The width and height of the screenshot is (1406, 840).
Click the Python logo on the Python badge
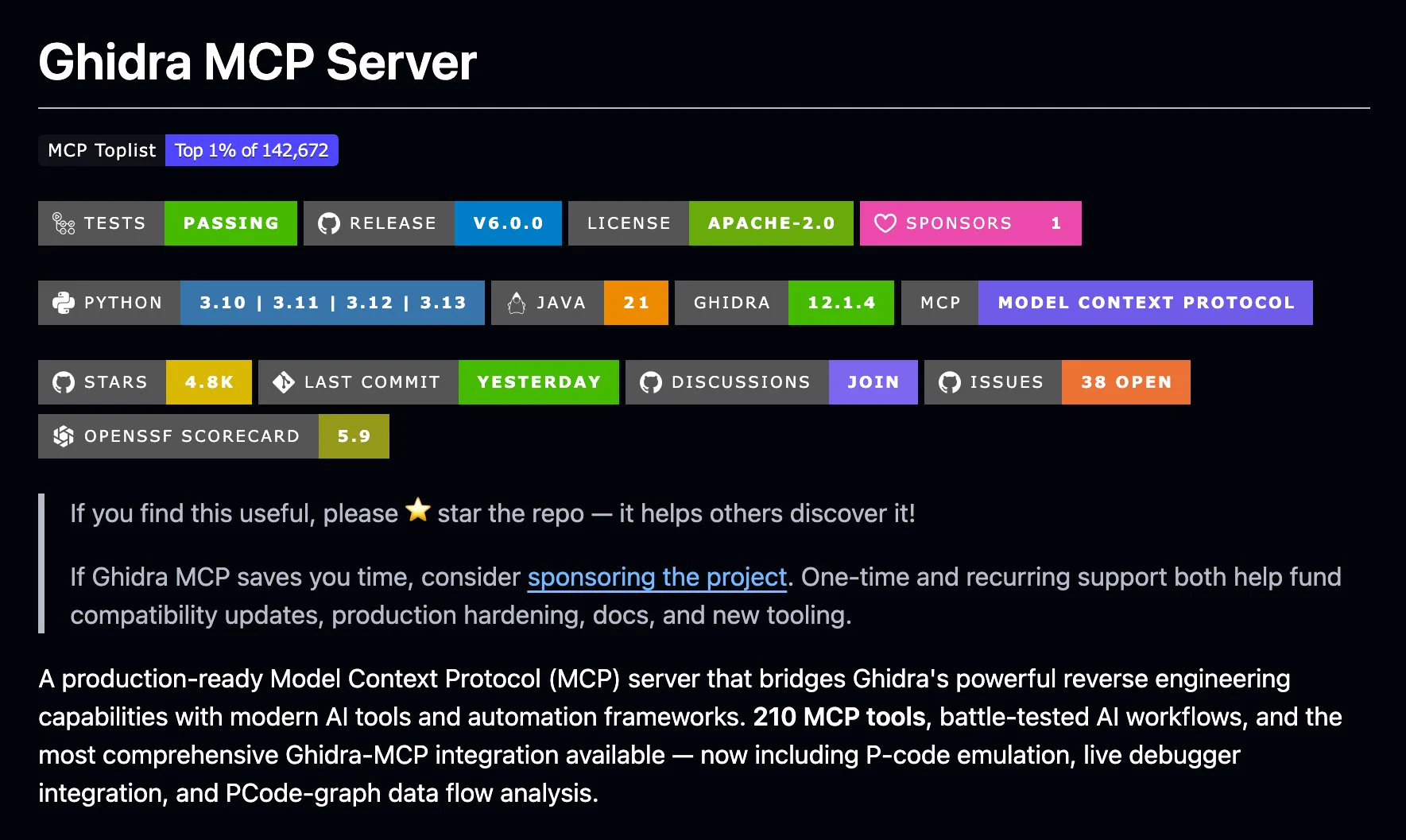(64, 303)
